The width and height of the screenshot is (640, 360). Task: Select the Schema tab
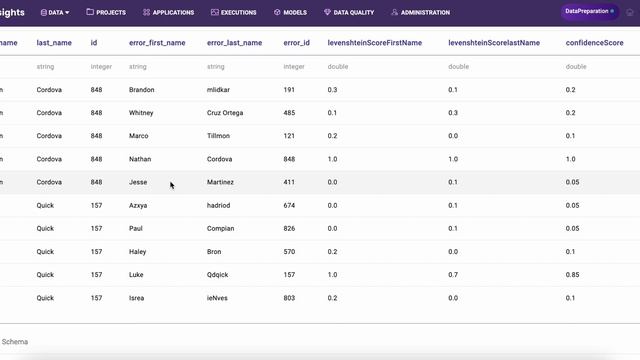pos(15,342)
